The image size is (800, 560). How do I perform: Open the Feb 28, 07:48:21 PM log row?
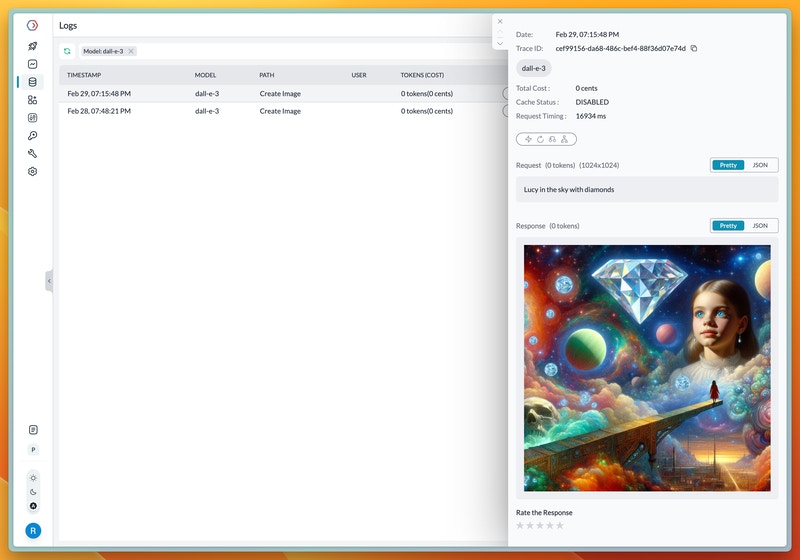point(283,111)
